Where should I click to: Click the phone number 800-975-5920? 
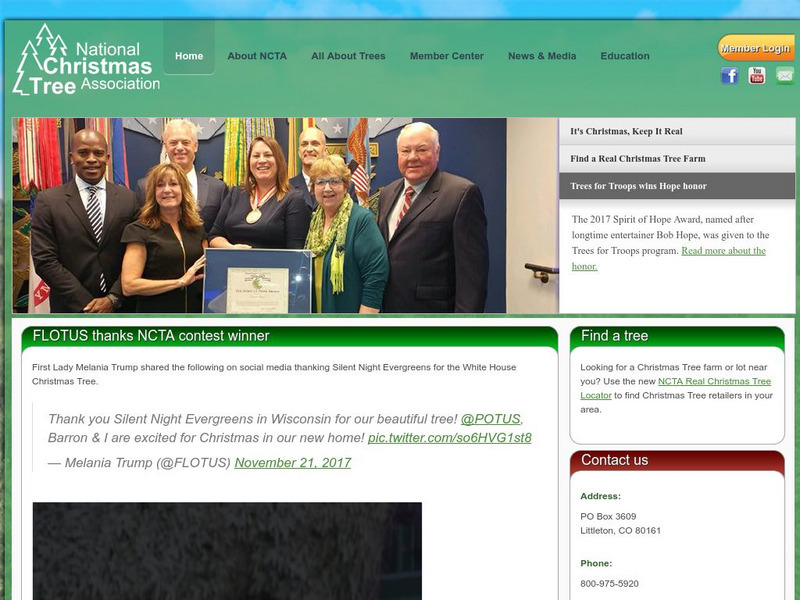[x=609, y=584]
